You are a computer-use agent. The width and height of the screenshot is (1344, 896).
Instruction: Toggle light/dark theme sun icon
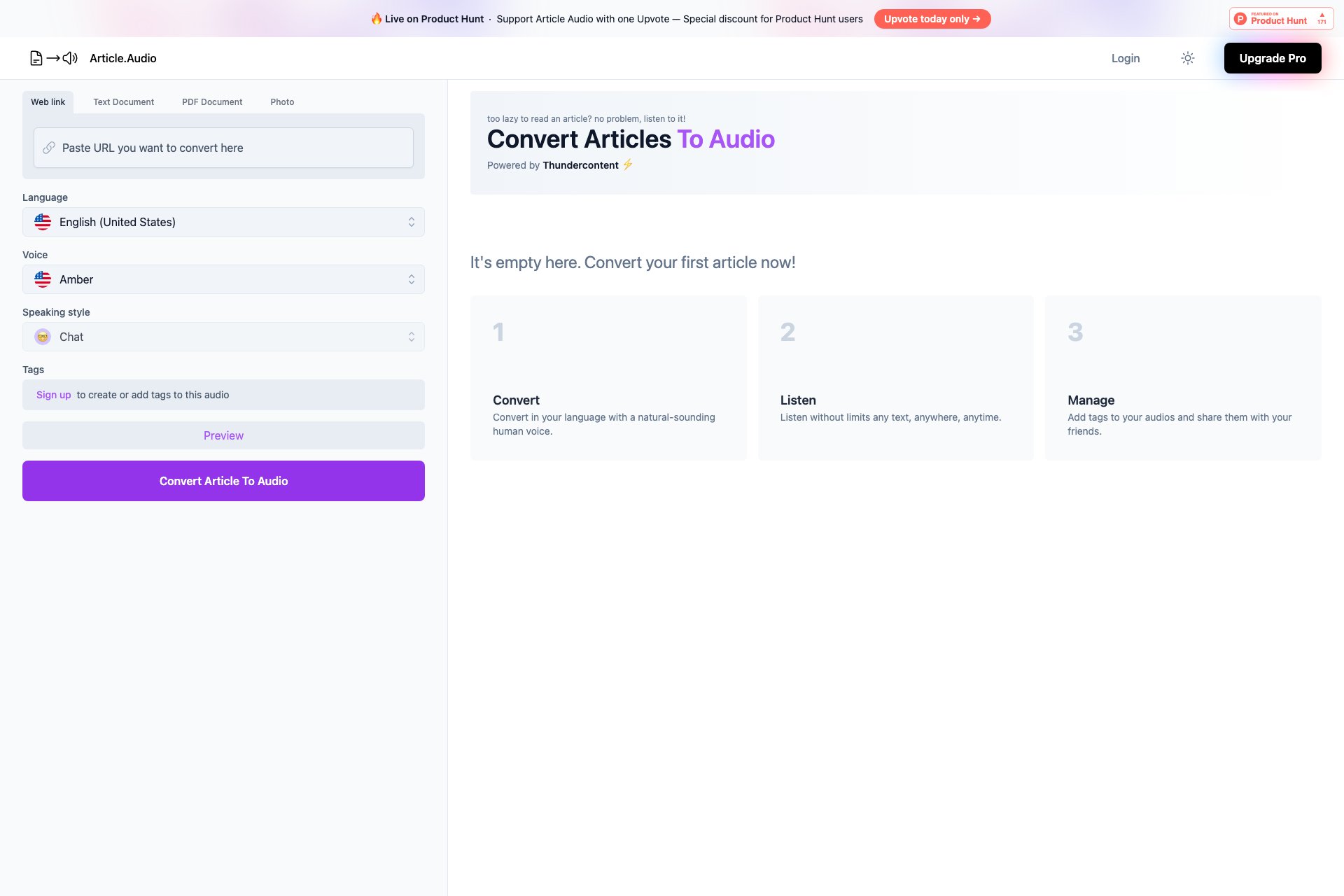click(1187, 58)
